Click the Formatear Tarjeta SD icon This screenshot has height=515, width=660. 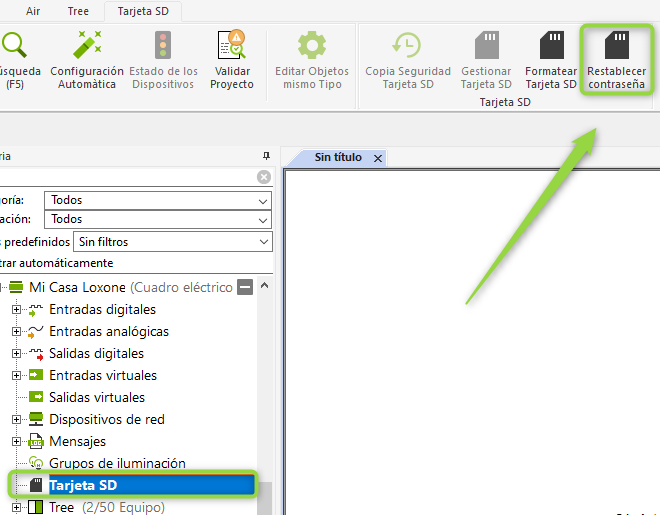(551, 47)
